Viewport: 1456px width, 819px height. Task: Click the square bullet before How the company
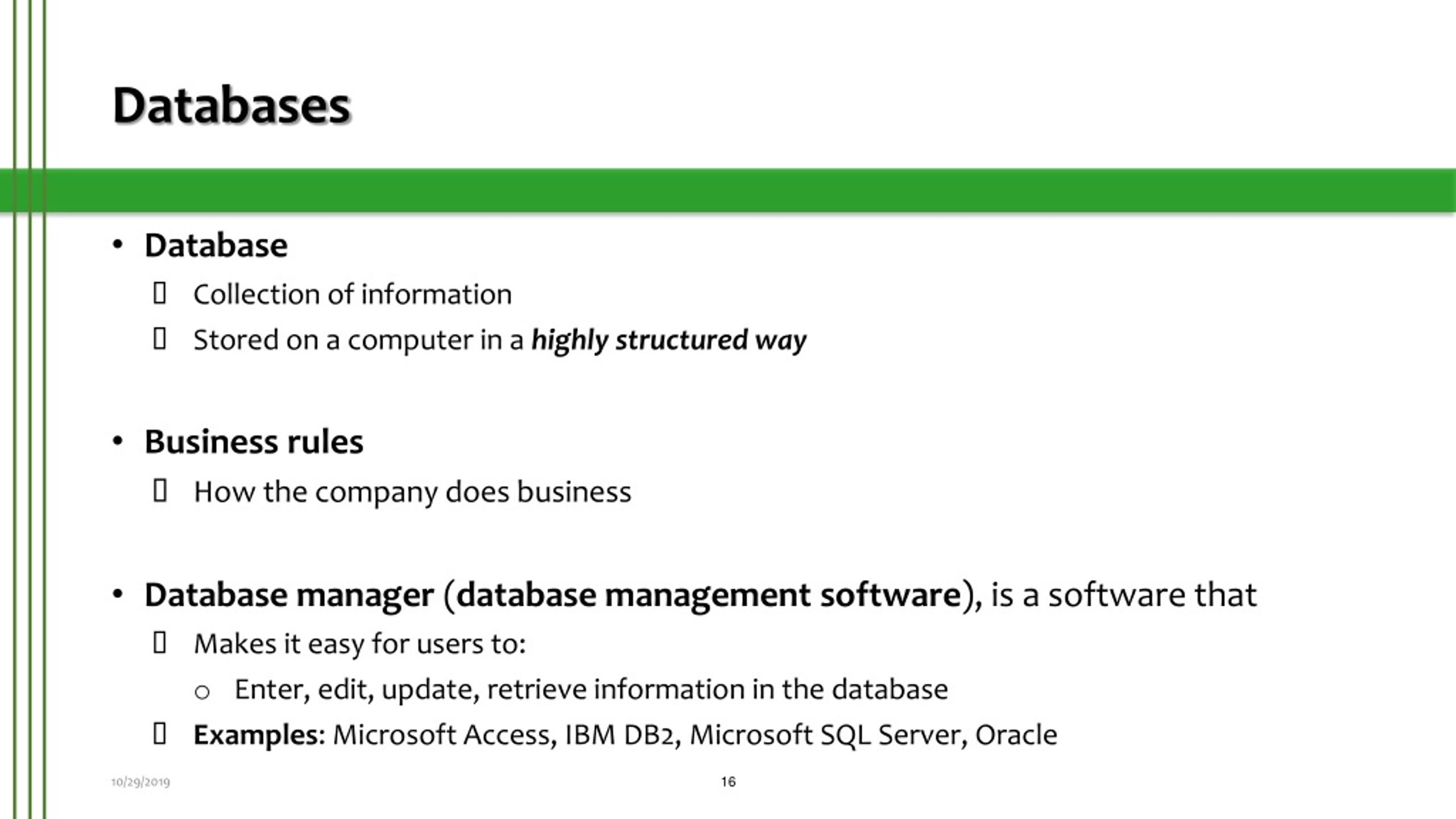160,491
